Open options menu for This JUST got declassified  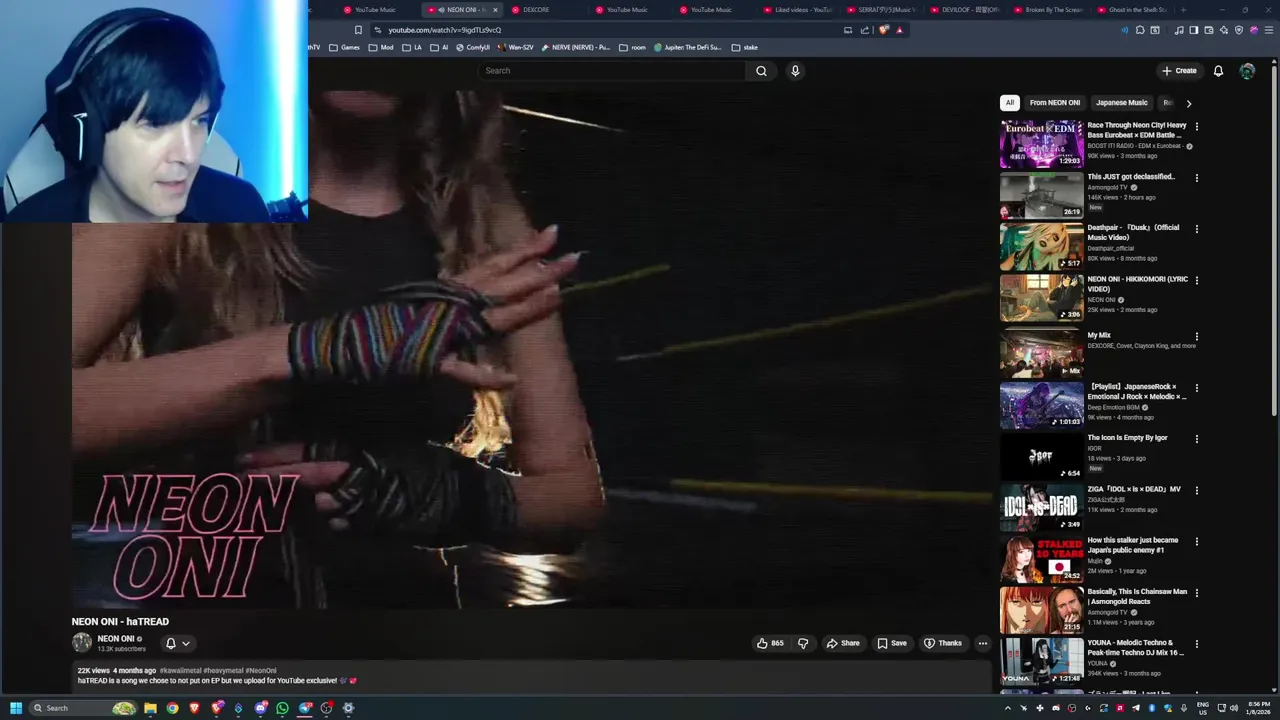click(1196, 178)
